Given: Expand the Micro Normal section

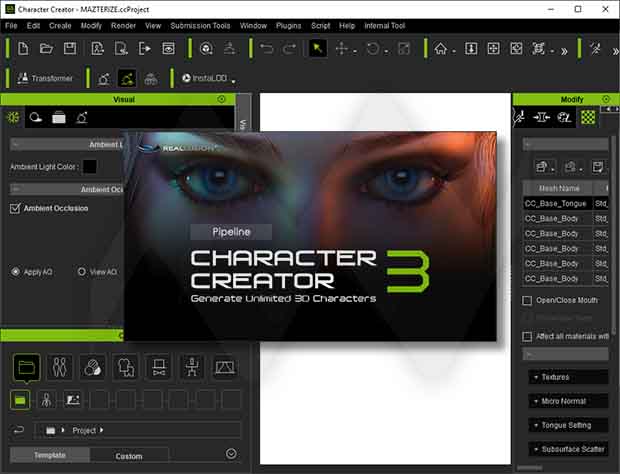Looking at the screenshot, I should click(568, 401).
